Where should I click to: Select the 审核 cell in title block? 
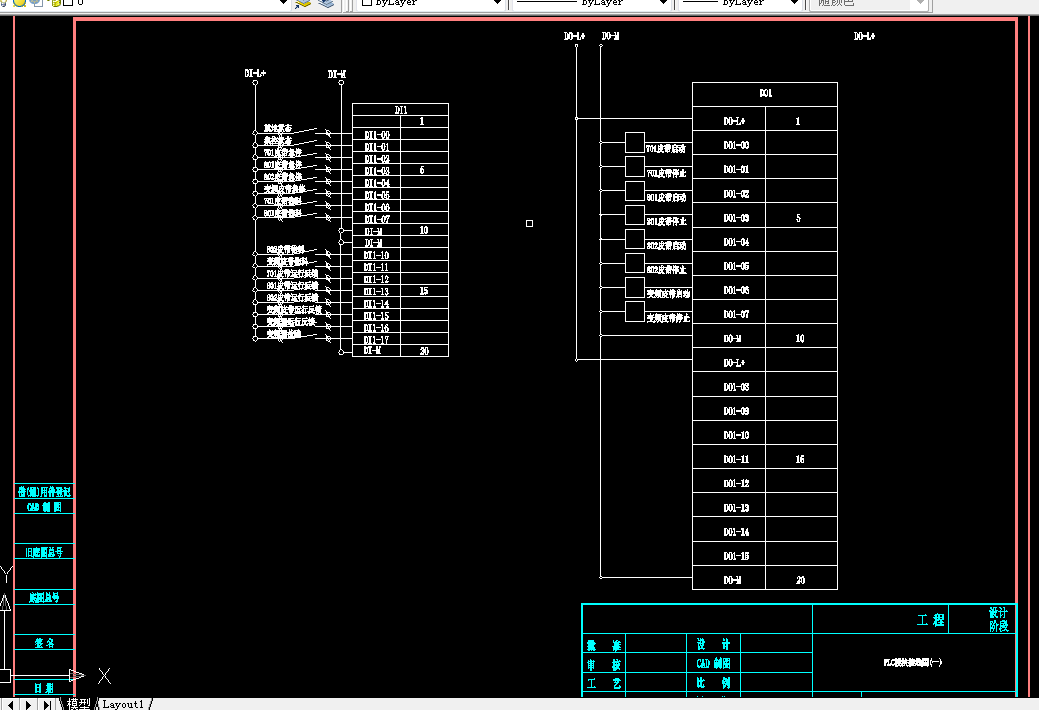pyautogui.click(x=604, y=664)
